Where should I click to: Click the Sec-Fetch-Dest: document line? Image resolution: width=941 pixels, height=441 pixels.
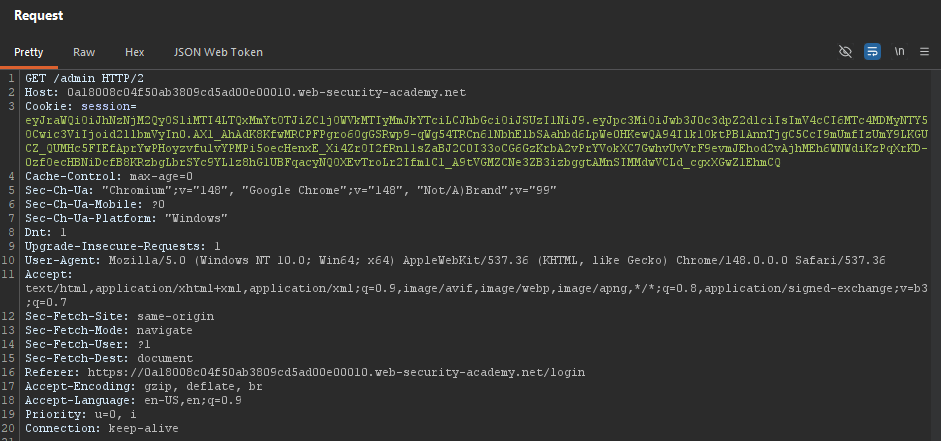[109, 359]
